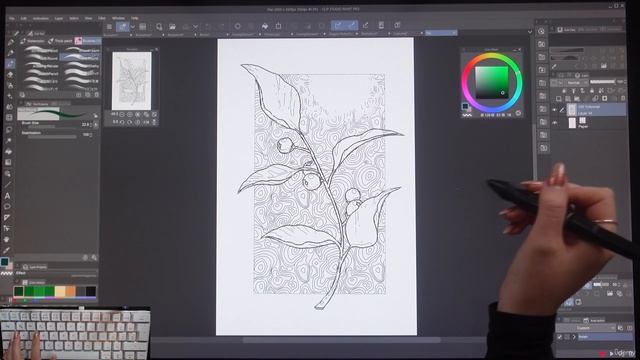Select transparent color below toolbar swatches

tap(6, 273)
